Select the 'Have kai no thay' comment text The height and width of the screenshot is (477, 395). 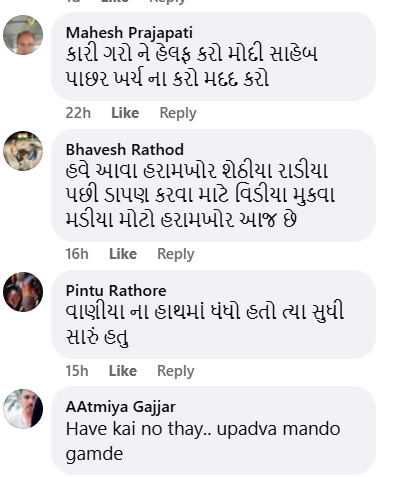[x=203, y=441]
